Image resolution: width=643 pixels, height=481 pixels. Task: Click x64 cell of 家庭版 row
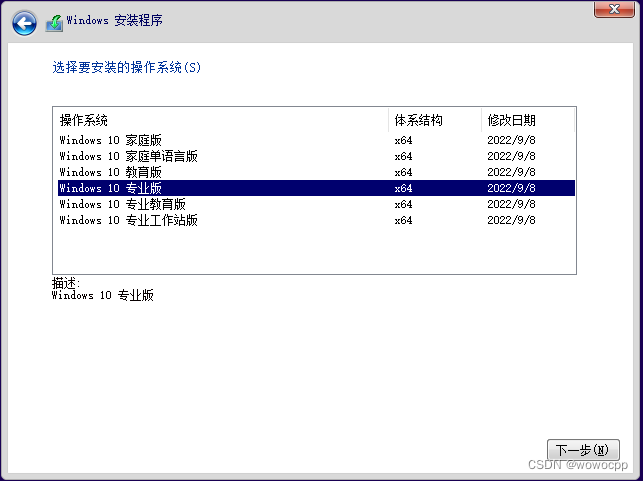(x=404, y=140)
